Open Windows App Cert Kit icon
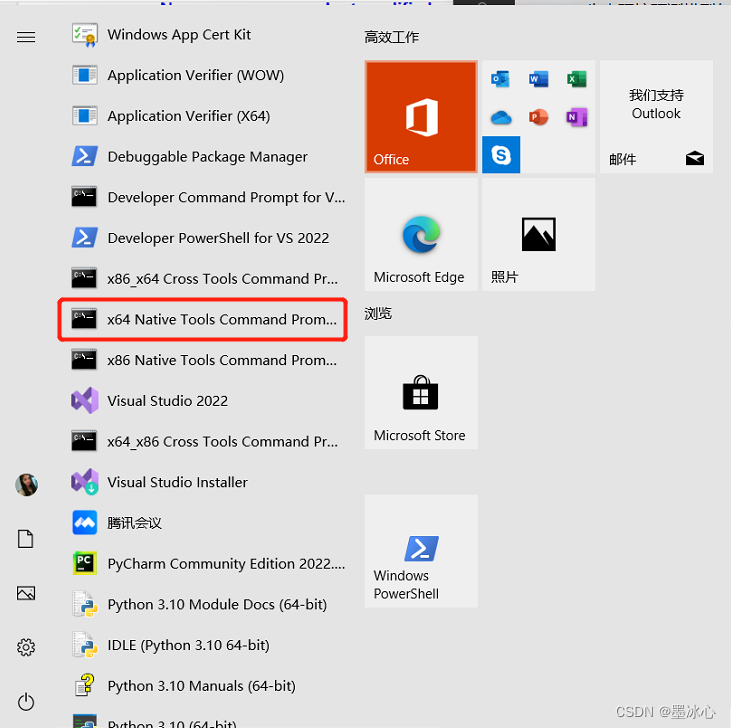The width and height of the screenshot is (731, 728). (x=85, y=35)
